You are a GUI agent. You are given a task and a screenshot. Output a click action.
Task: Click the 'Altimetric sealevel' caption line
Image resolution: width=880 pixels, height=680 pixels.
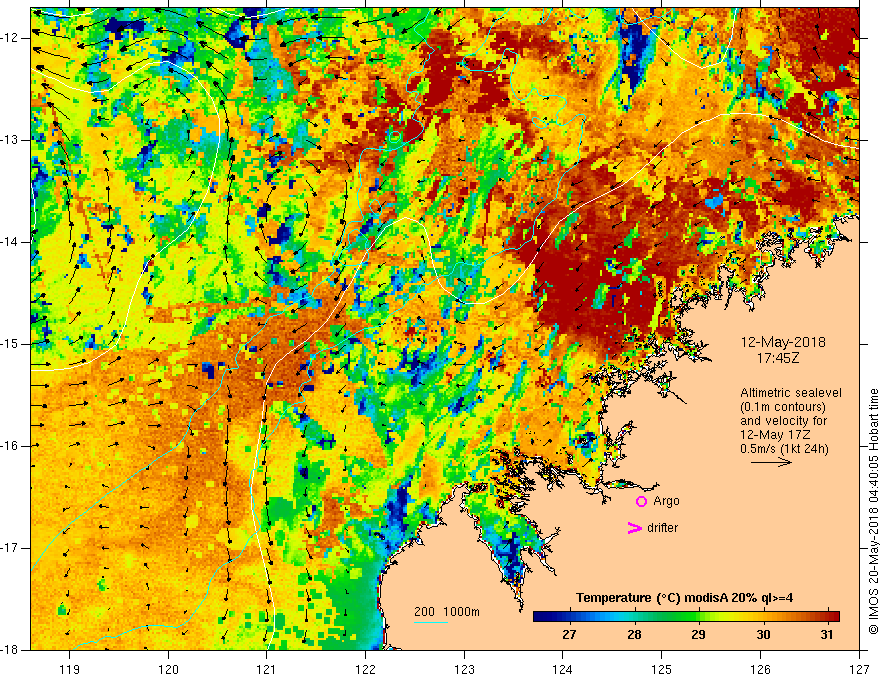click(791, 393)
